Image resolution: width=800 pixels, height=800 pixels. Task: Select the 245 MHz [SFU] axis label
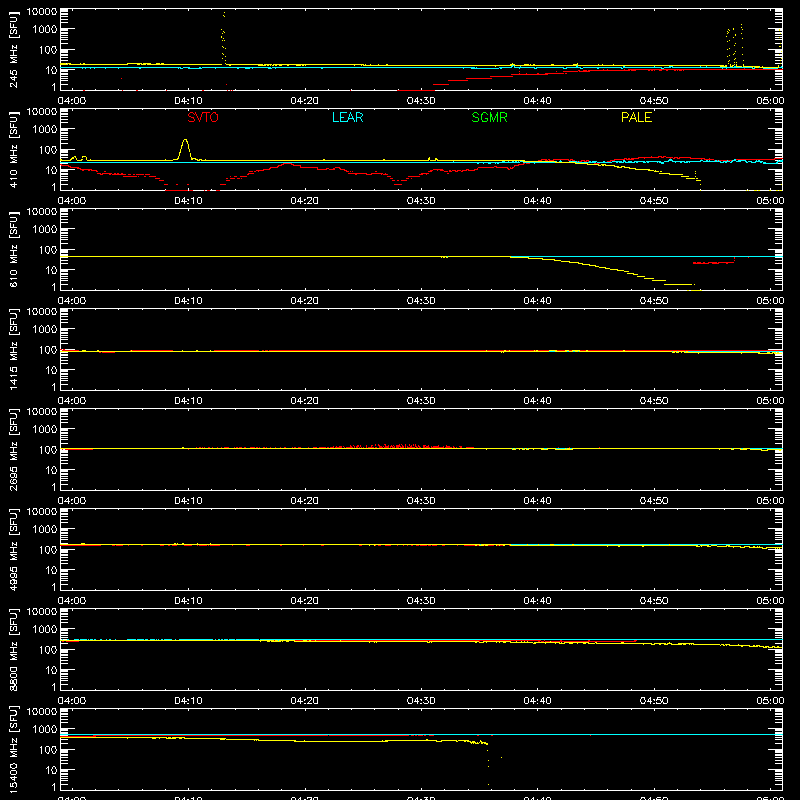click(13, 50)
